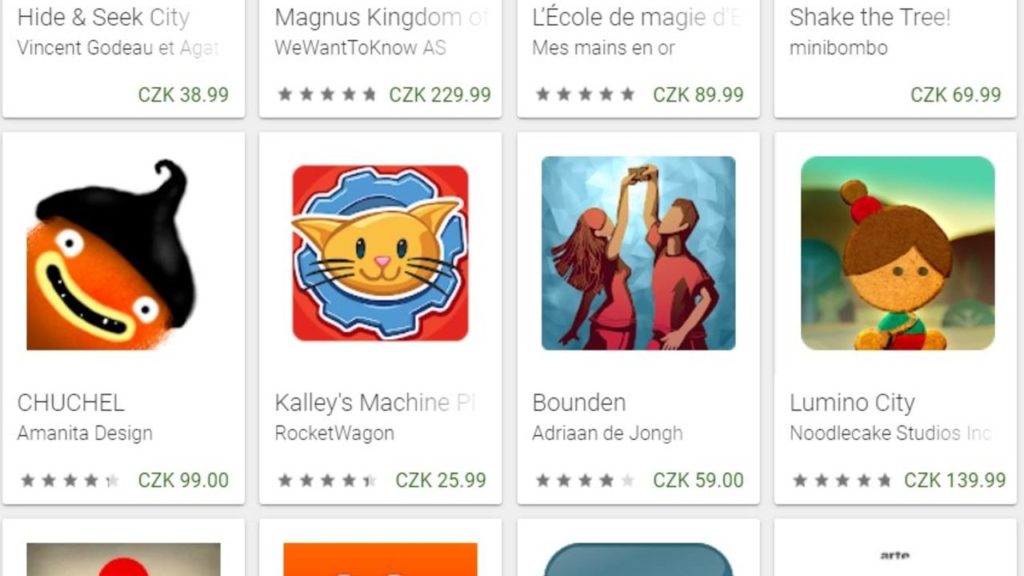Open developer Amanita Design link
Screen dimensions: 1024x576
[85, 433]
